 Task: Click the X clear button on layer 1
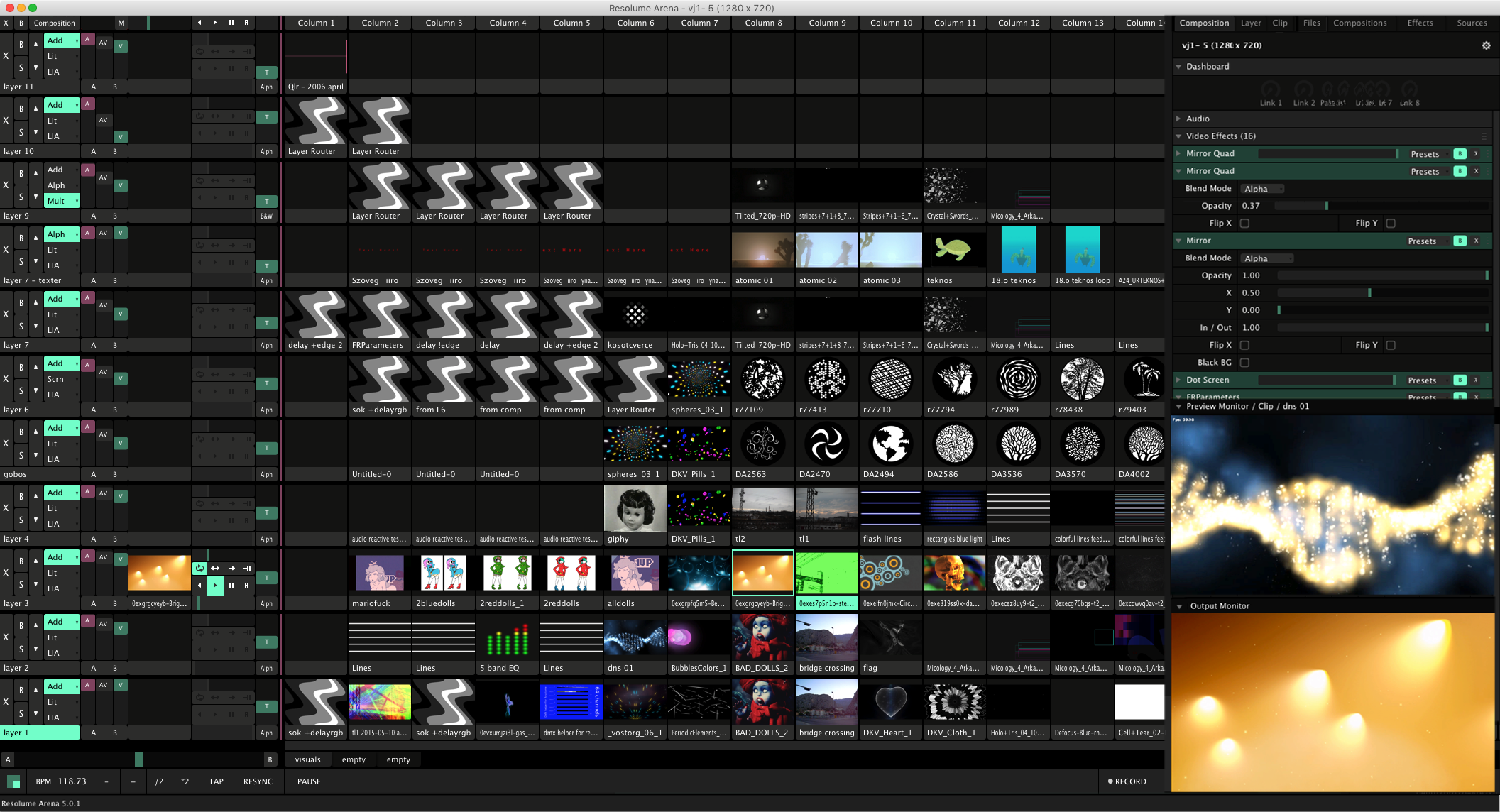[x=6, y=701]
